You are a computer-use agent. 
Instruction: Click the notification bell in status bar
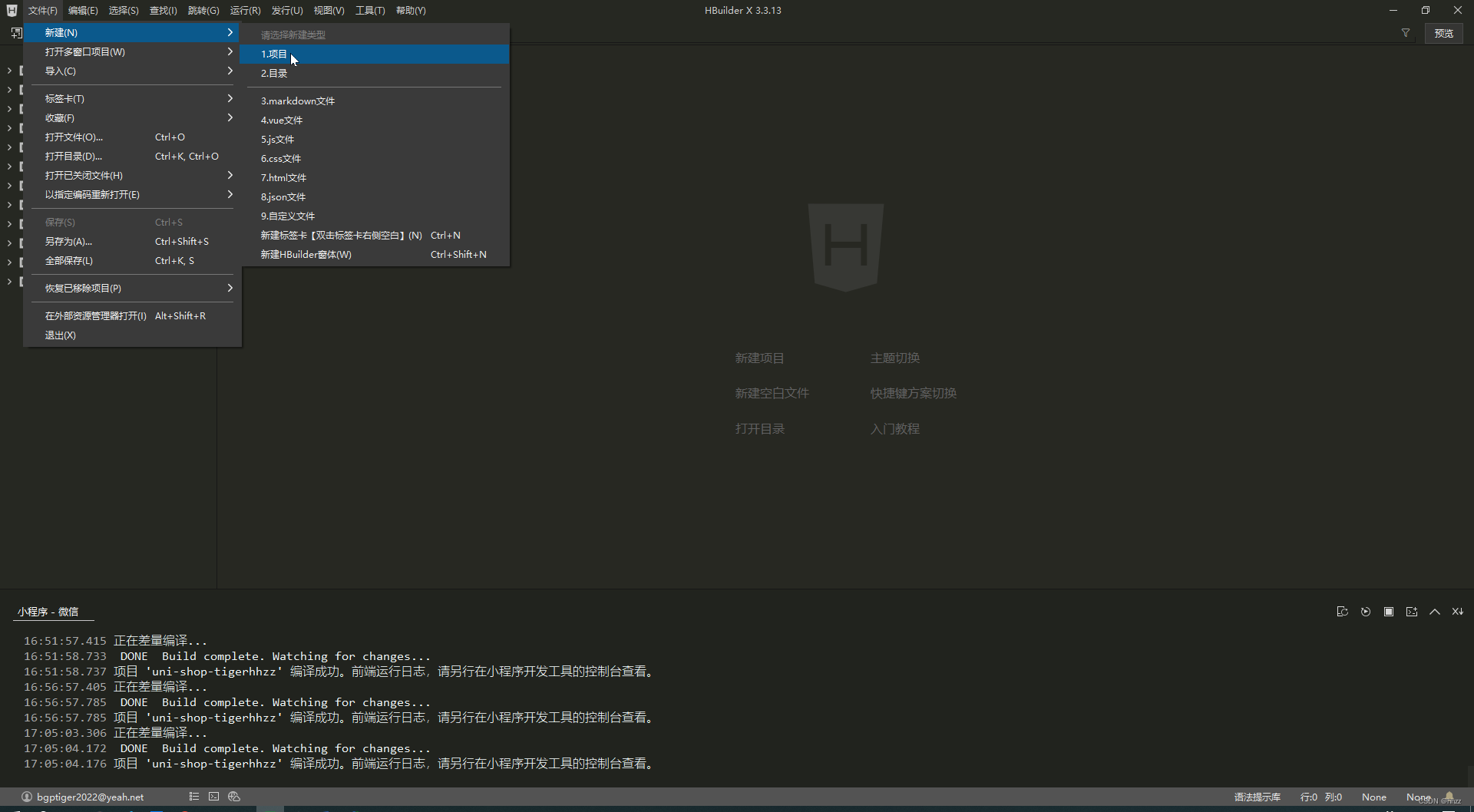[x=1449, y=797]
